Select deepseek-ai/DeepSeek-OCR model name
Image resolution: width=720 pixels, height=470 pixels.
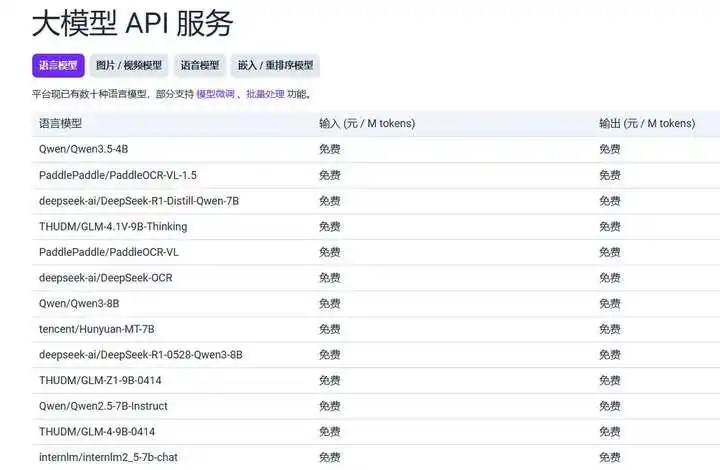[x=106, y=278]
